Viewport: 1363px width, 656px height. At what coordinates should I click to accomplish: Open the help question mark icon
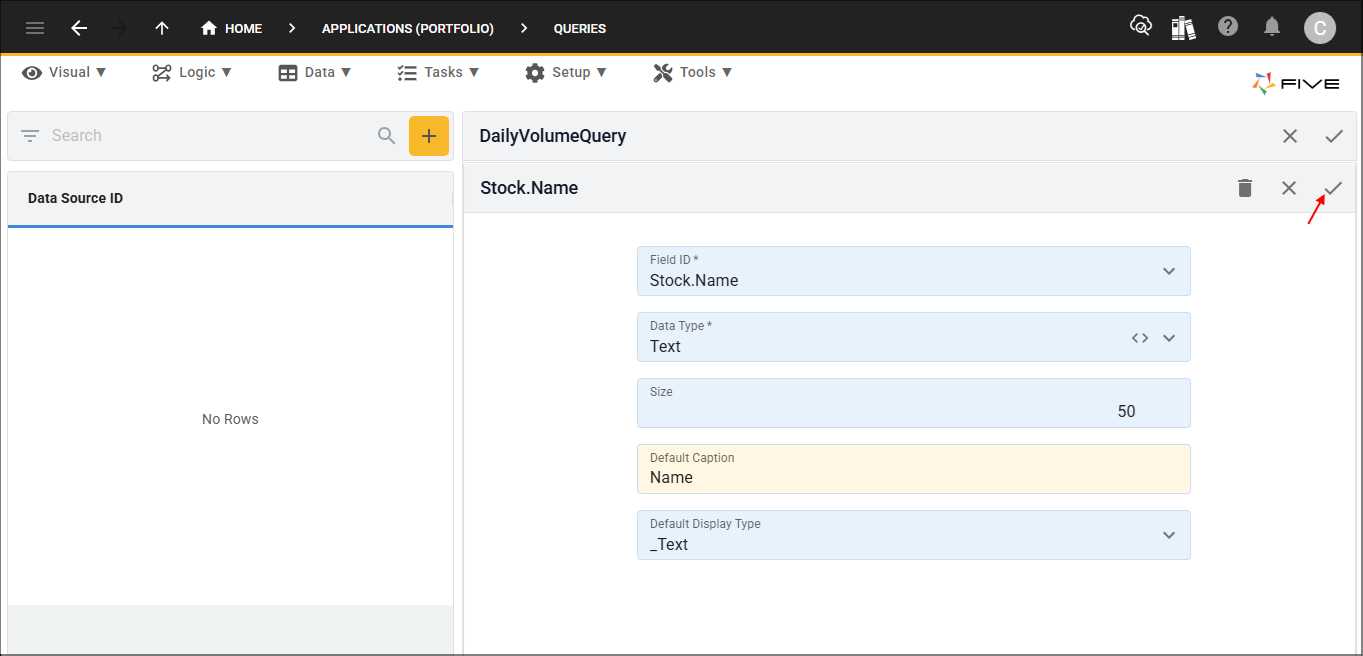coord(1228,27)
